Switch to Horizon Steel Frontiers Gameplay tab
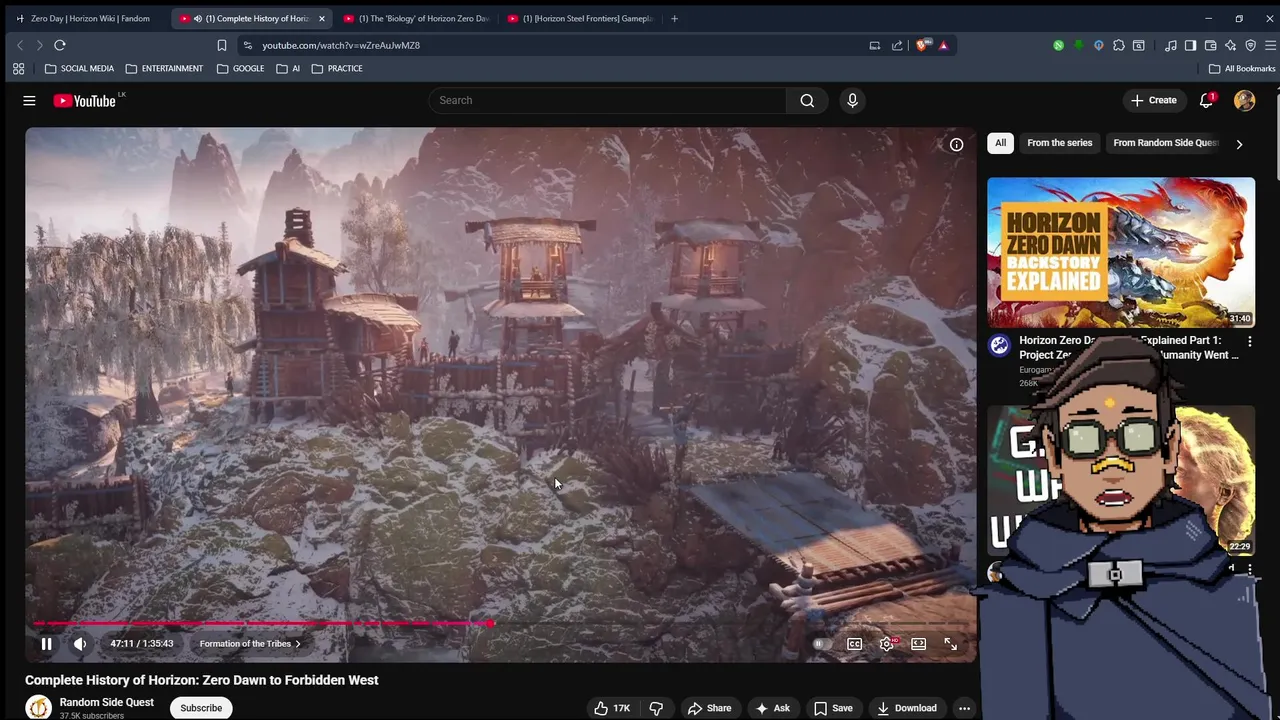The image size is (1280, 720). tap(580, 18)
